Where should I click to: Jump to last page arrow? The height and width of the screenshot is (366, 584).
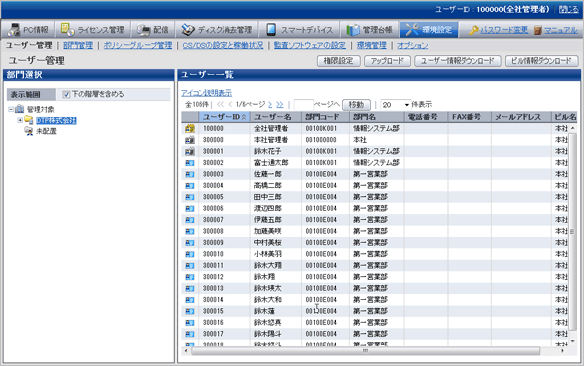280,105
